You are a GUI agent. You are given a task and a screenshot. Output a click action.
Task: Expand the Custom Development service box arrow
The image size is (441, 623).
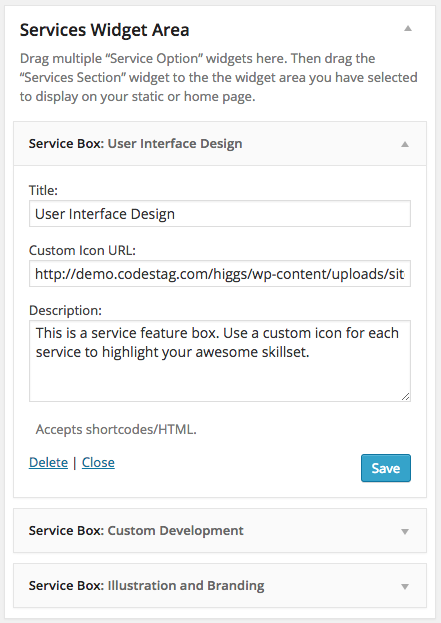pyautogui.click(x=405, y=532)
